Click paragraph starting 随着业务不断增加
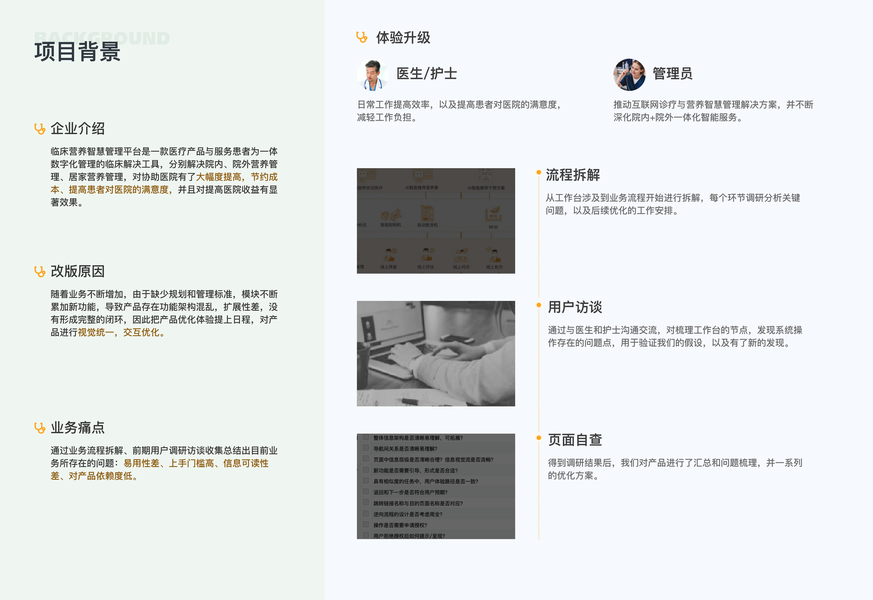The width and height of the screenshot is (873, 600). [x=164, y=313]
